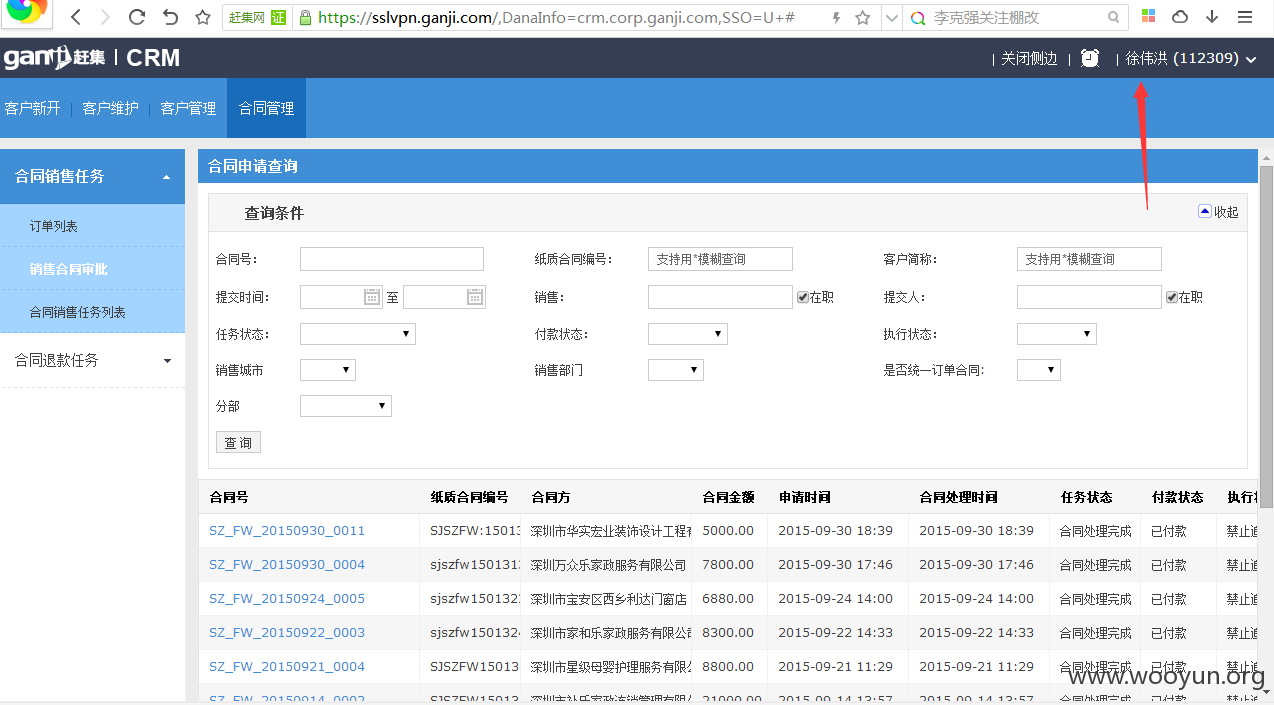Switch to the 客户维护 tab
Image resolution: width=1274 pixels, height=705 pixels.
pyautogui.click(x=110, y=108)
